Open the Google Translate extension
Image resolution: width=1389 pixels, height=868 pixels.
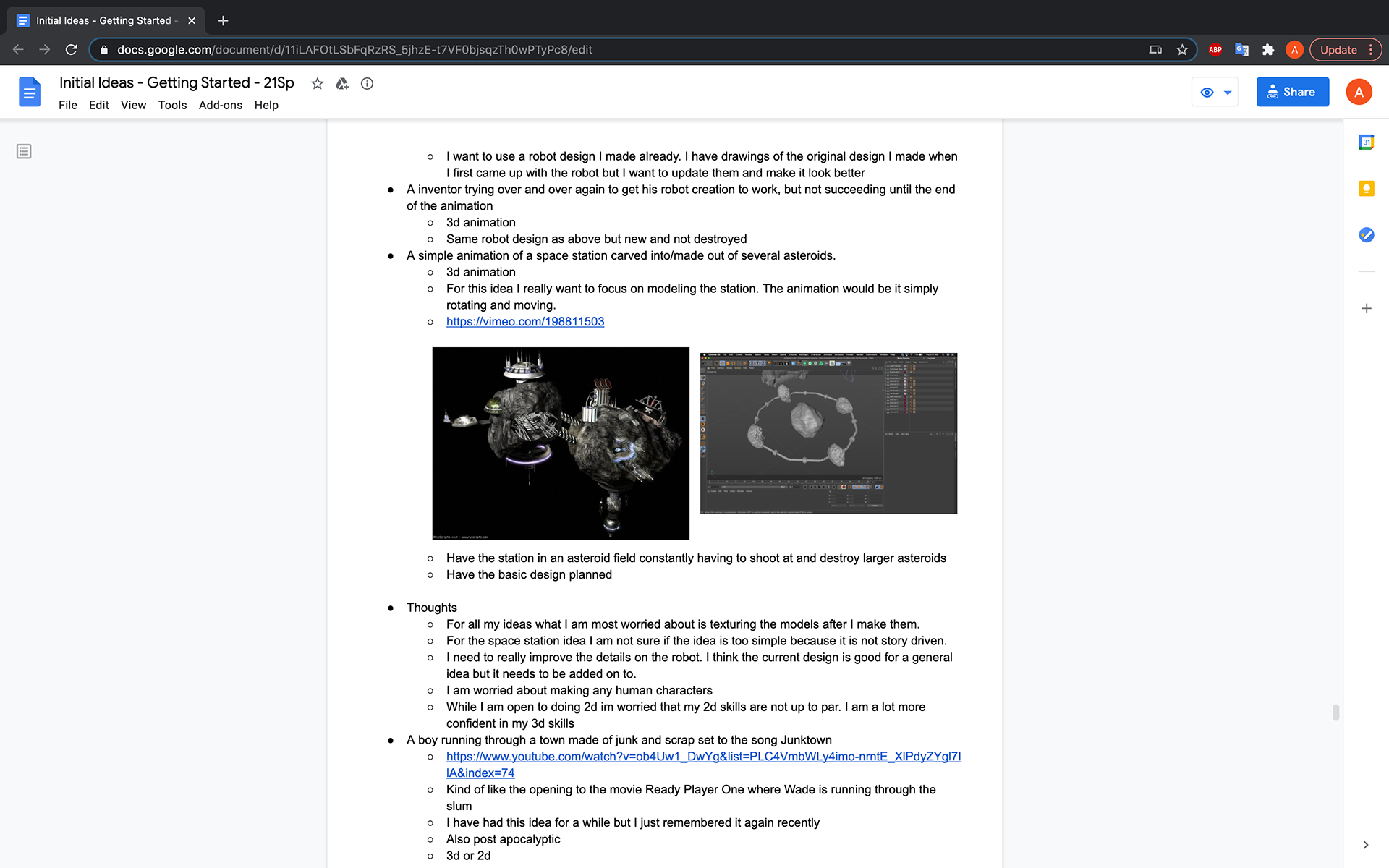coord(1241,50)
